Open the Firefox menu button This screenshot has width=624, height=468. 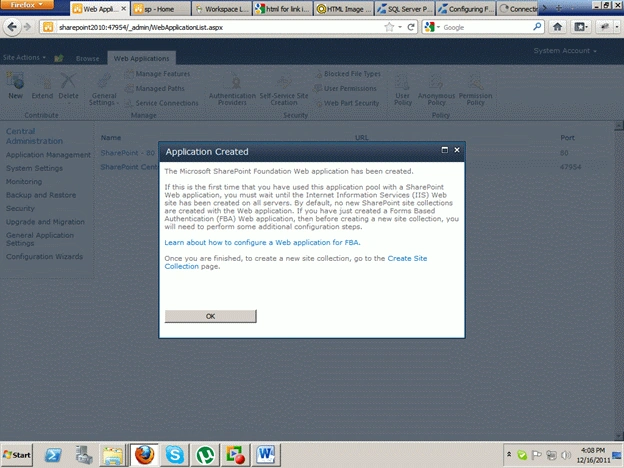27,5
